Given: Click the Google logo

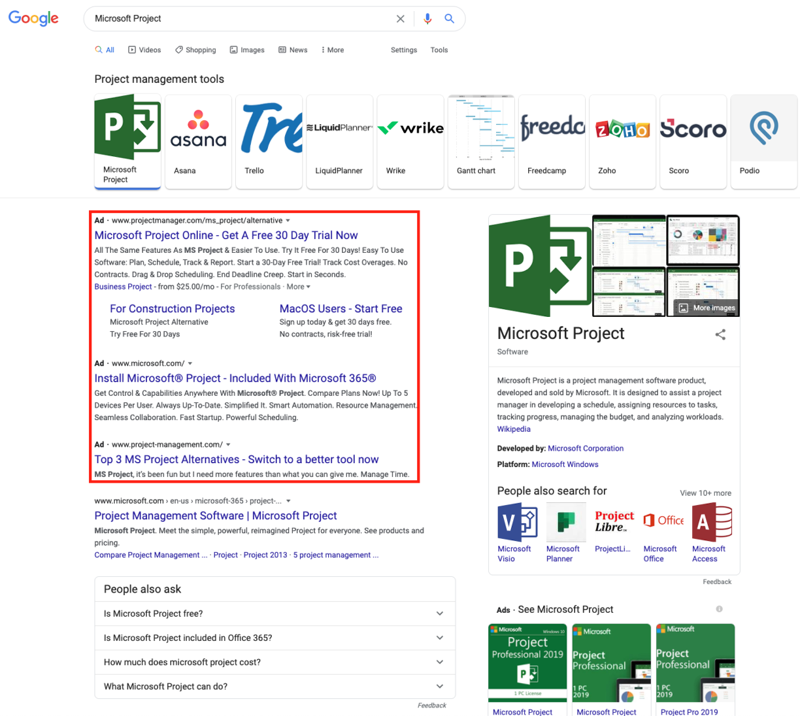Looking at the screenshot, I should 33,18.
